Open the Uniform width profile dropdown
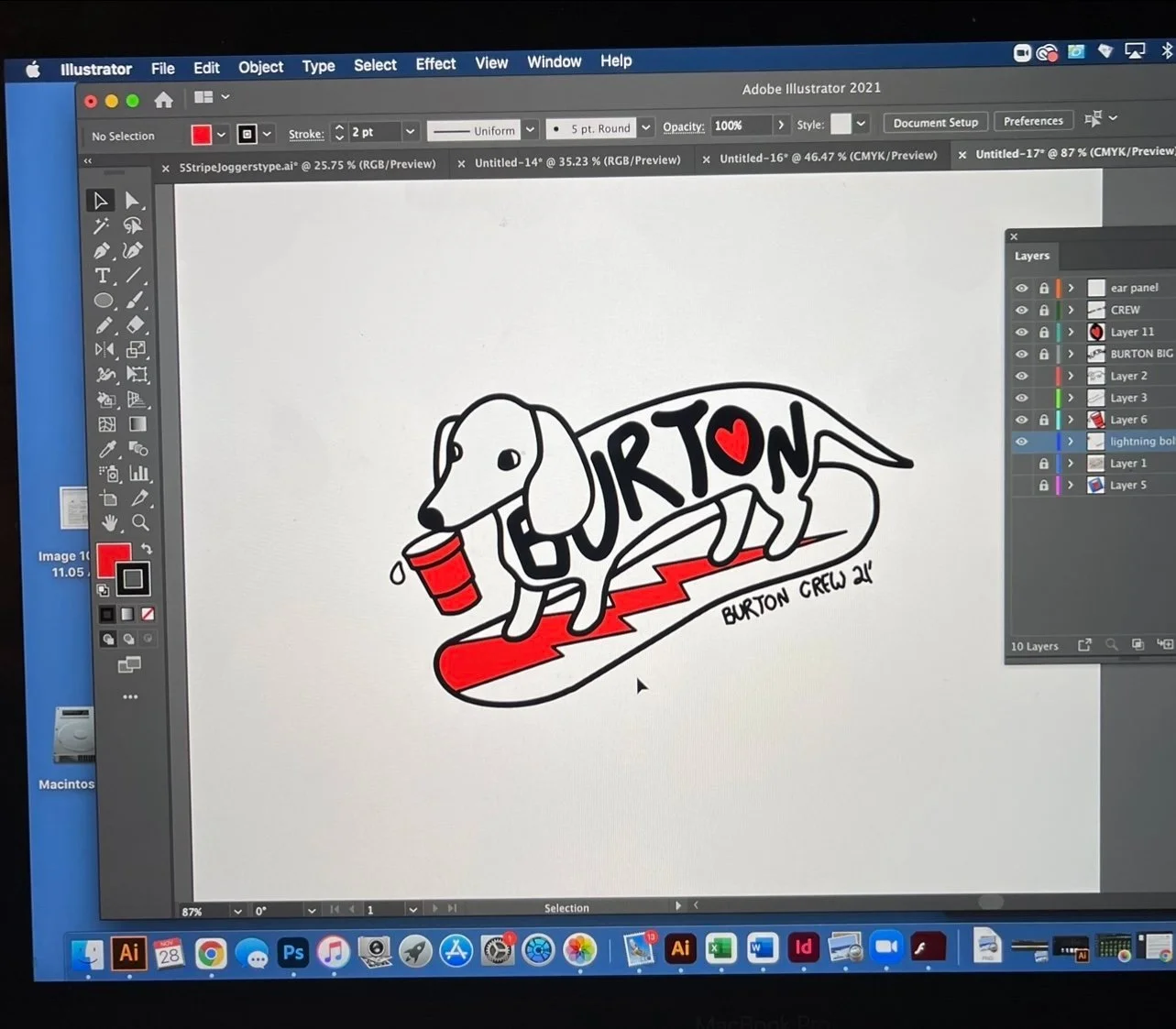 [530, 129]
